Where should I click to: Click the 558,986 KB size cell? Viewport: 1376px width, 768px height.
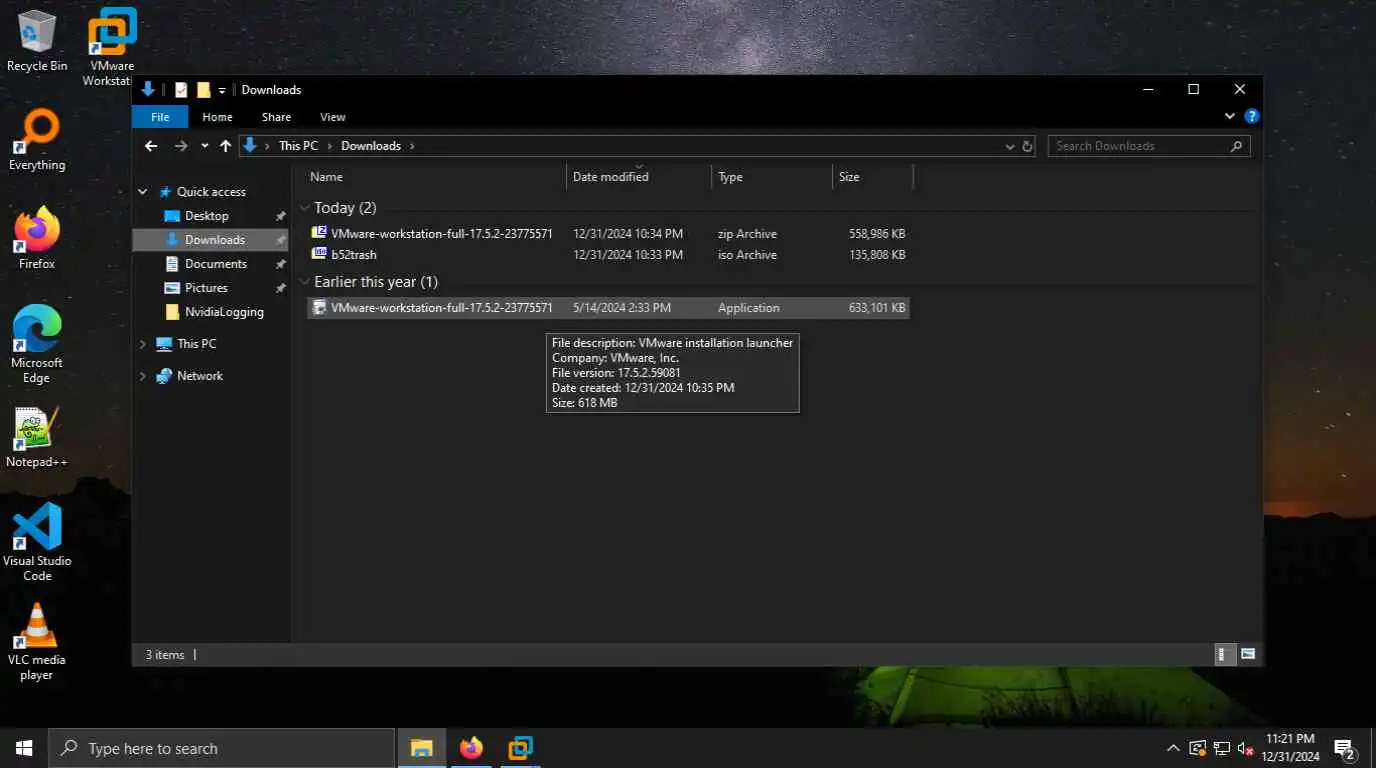(877, 234)
